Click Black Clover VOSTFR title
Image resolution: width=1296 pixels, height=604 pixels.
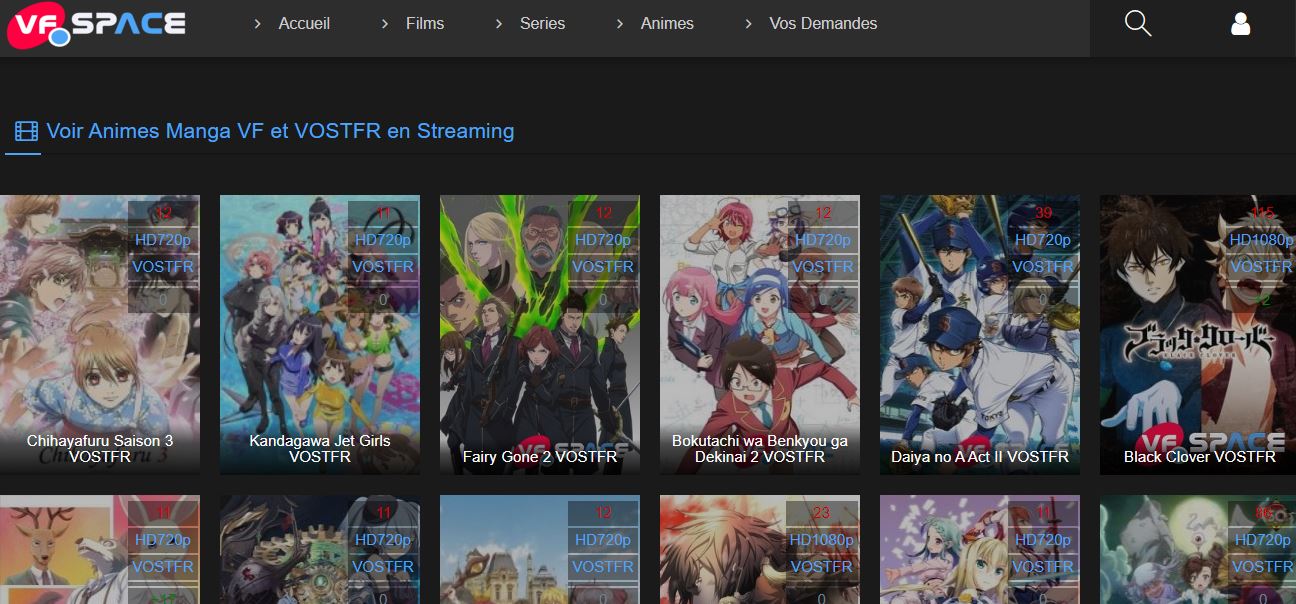click(1200, 457)
